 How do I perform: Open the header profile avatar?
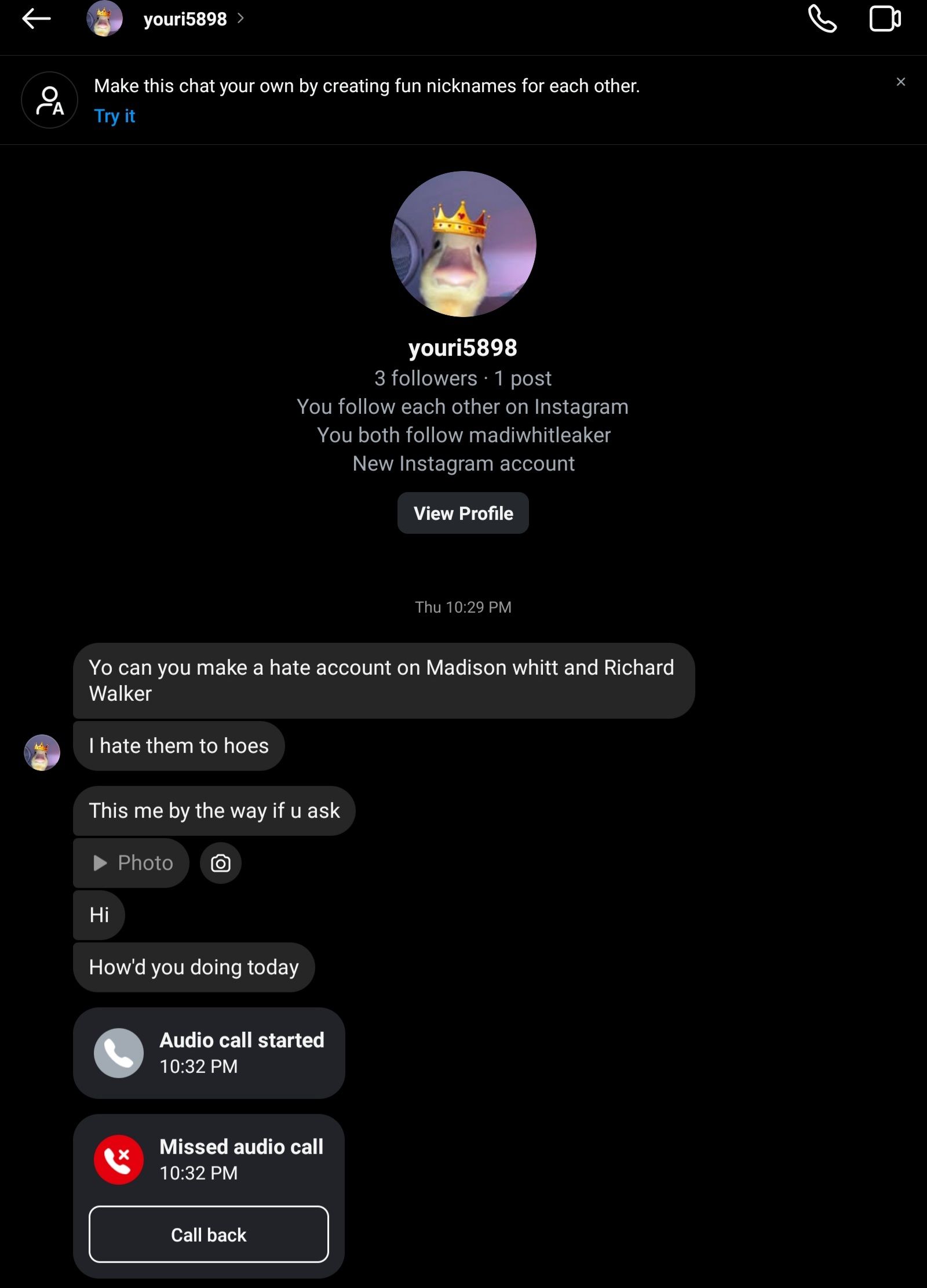(104, 19)
